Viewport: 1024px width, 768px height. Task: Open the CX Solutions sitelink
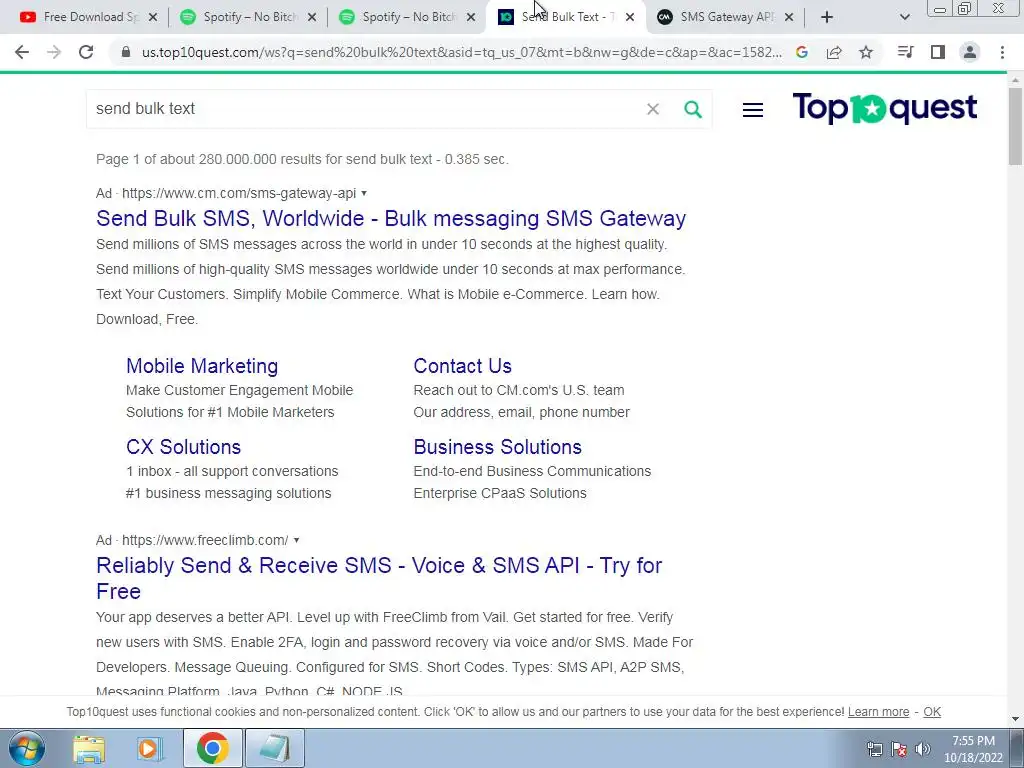[x=184, y=447]
